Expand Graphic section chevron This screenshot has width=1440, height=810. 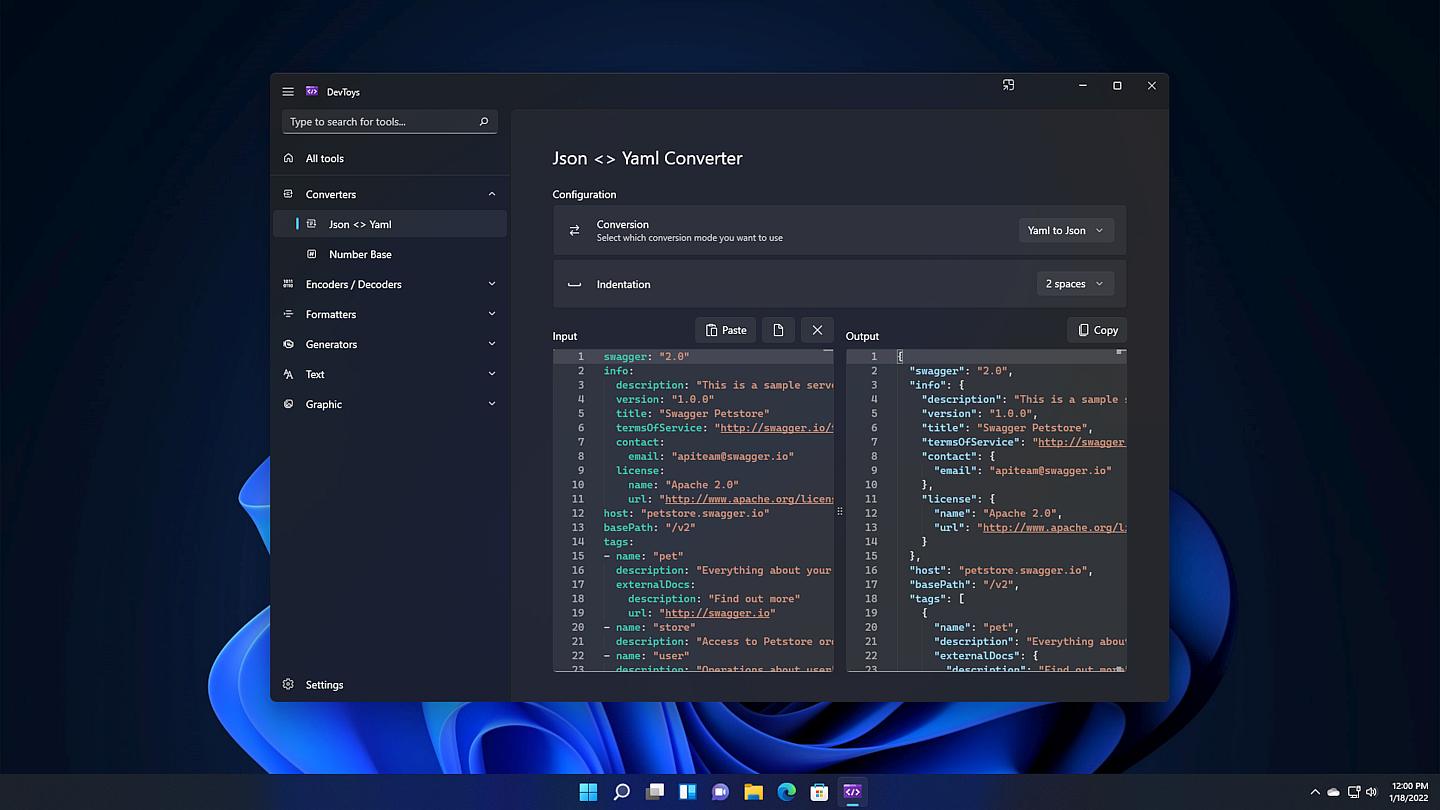pyautogui.click(x=492, y=404)
